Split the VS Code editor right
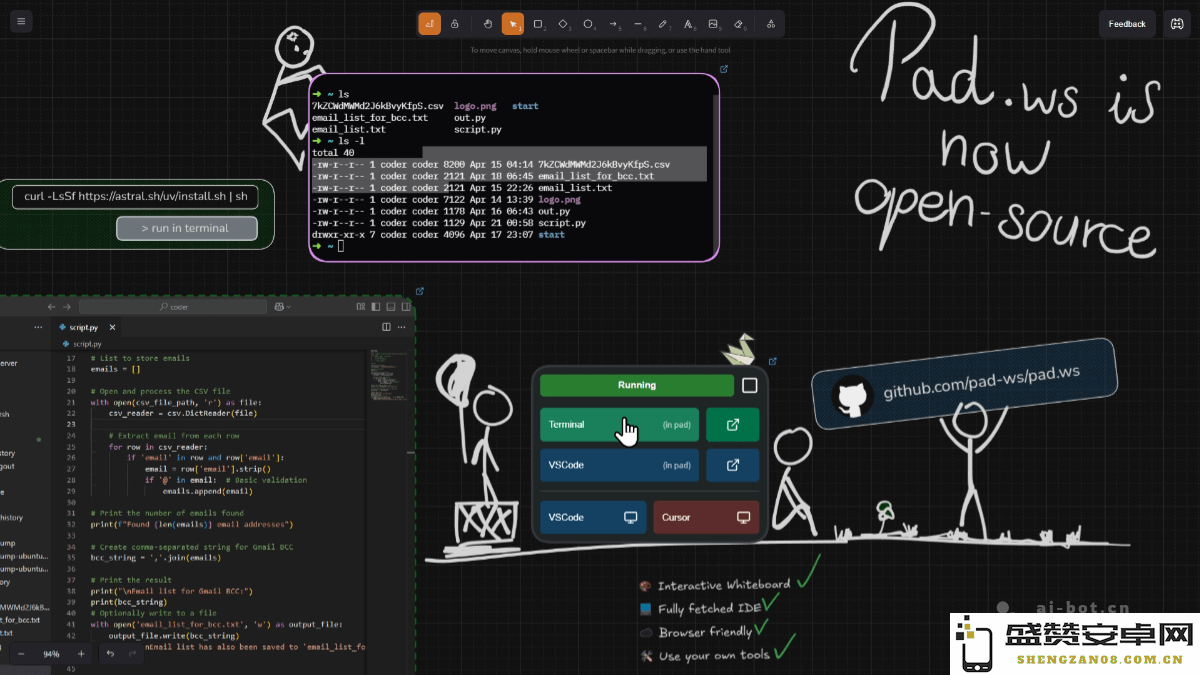 [x=387, y=327]
